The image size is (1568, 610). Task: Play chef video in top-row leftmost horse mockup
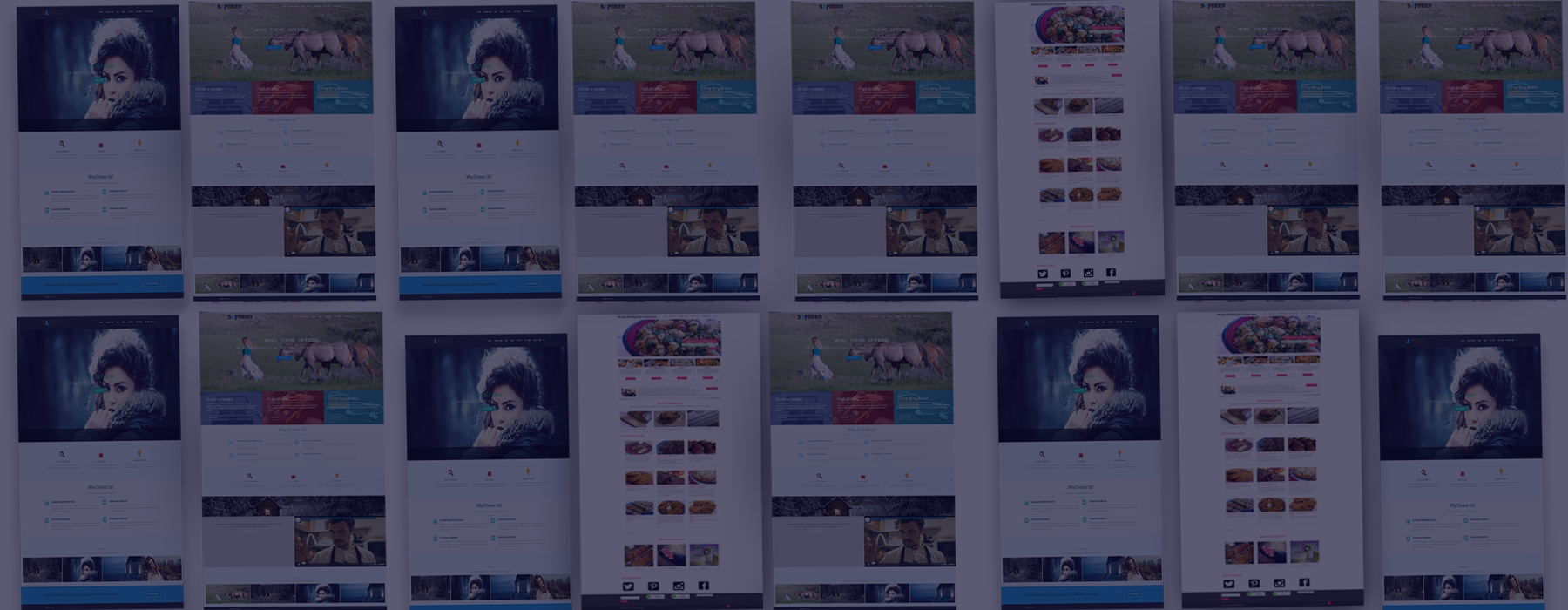tap(329, 231)
